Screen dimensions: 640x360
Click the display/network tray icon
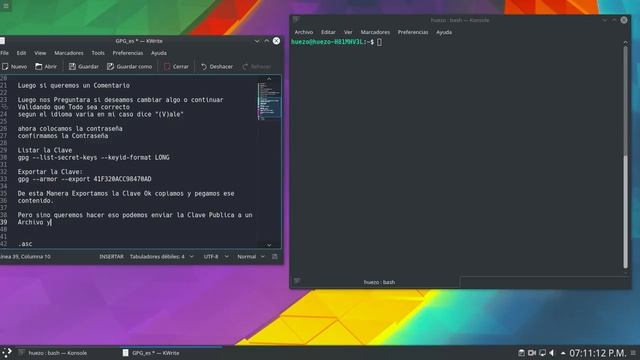tap(542, 353)
